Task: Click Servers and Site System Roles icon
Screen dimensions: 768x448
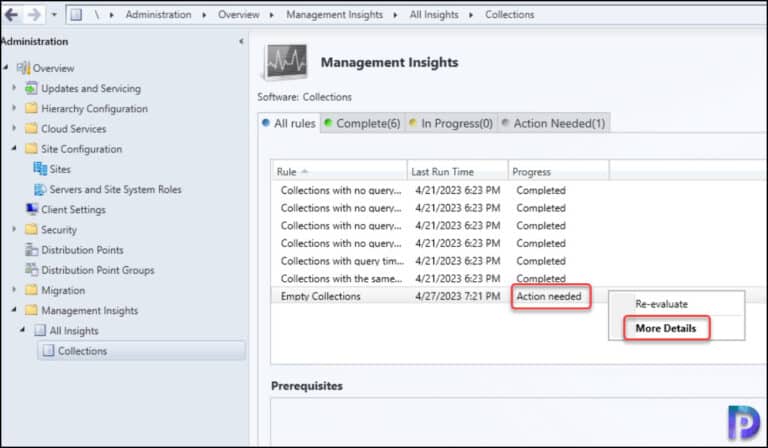Action: click(40, 189)
